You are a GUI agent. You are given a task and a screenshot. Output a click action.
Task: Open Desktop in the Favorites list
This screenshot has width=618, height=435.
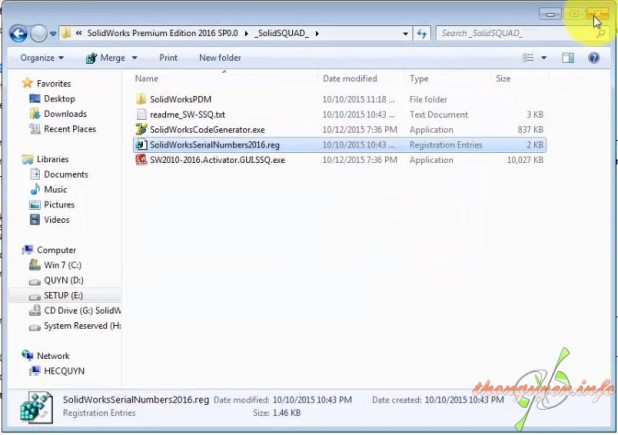click(59, 99)
